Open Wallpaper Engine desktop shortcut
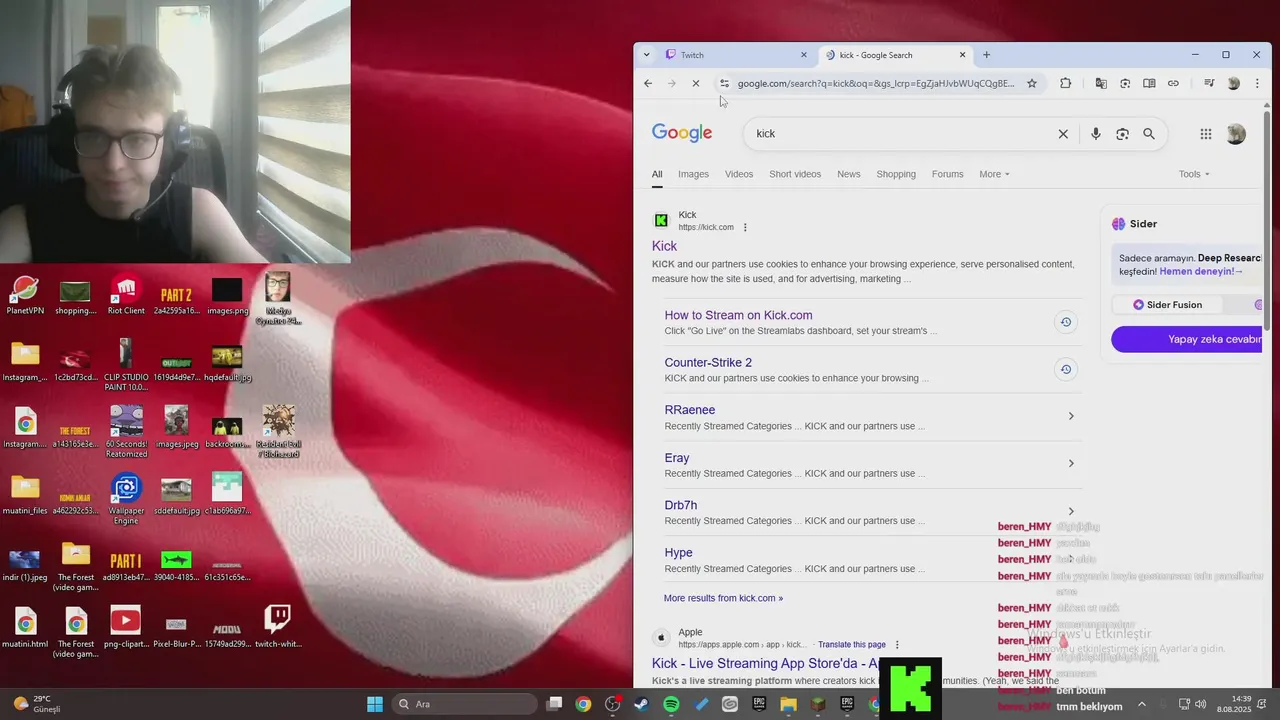The width and height of the screenshot is (1280, 720). click(x=126, y=499)
